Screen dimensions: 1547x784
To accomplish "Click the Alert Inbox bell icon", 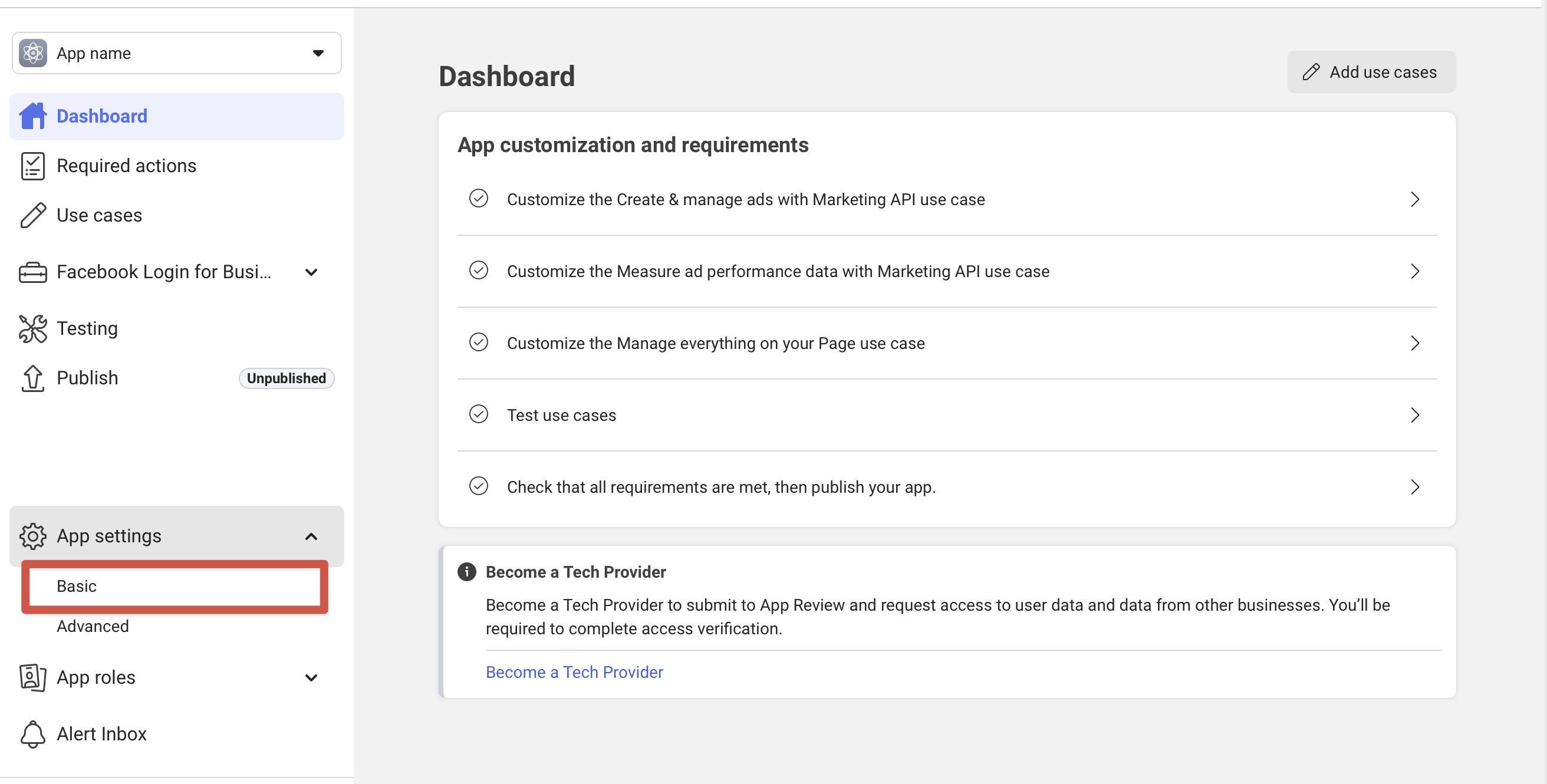I will coord(33,734).
